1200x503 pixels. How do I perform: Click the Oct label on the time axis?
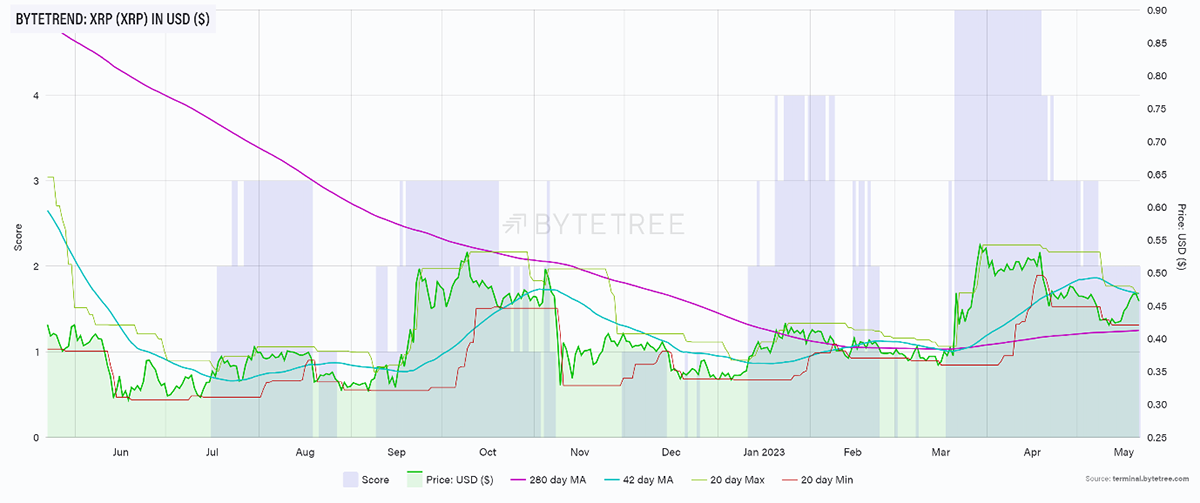(489, 452)
